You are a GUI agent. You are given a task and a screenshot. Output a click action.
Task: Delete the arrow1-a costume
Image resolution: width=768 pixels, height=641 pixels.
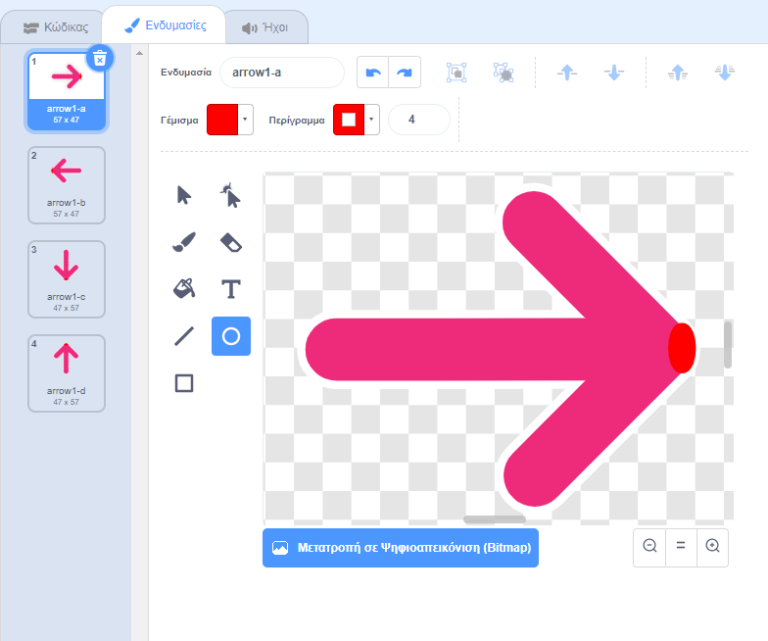100,58
